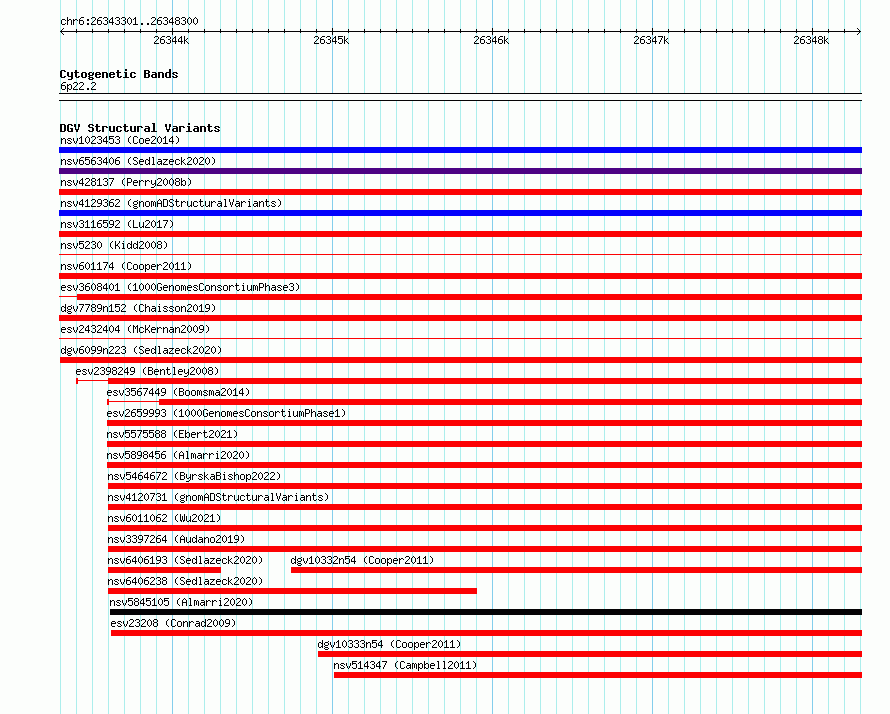Click the red bar under esv3608401
This screenshot has height=714, width=890.
point(469,297)
